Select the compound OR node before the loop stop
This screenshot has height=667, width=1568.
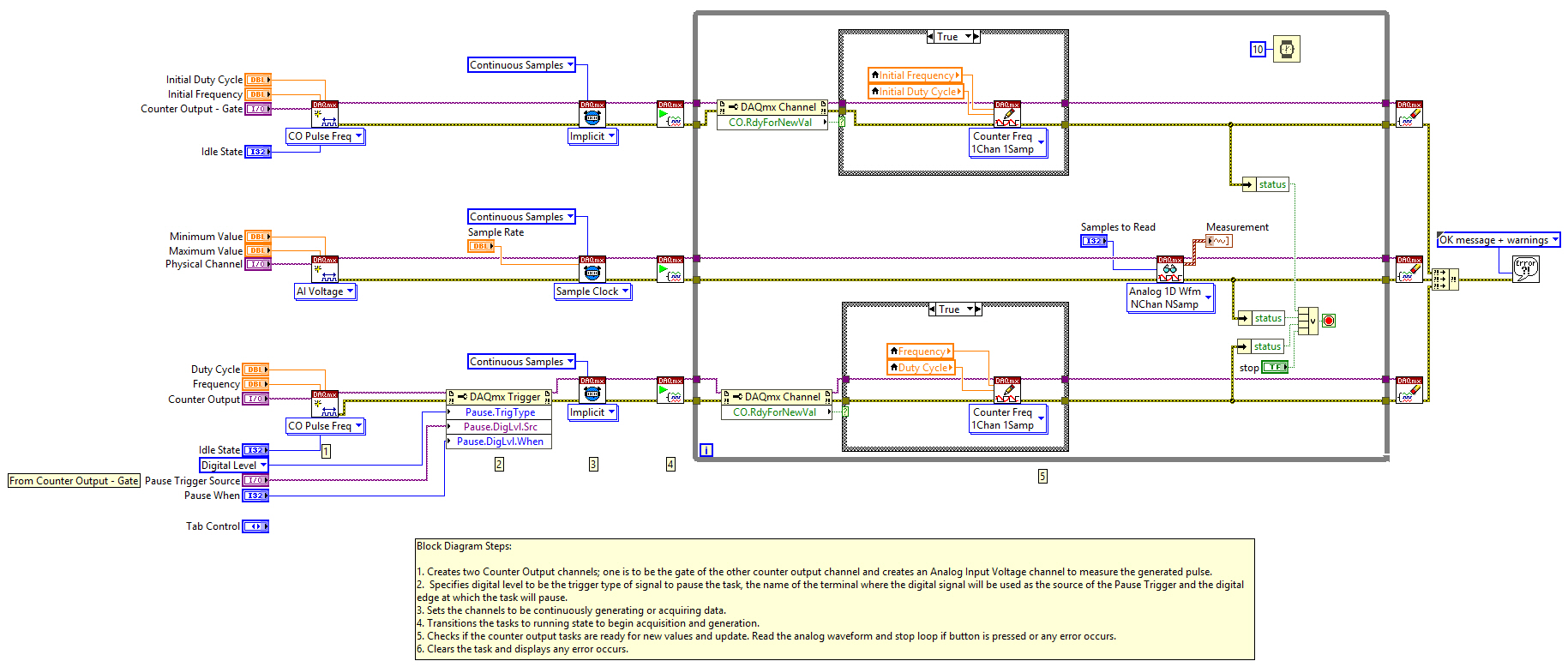pos(1308,321)
